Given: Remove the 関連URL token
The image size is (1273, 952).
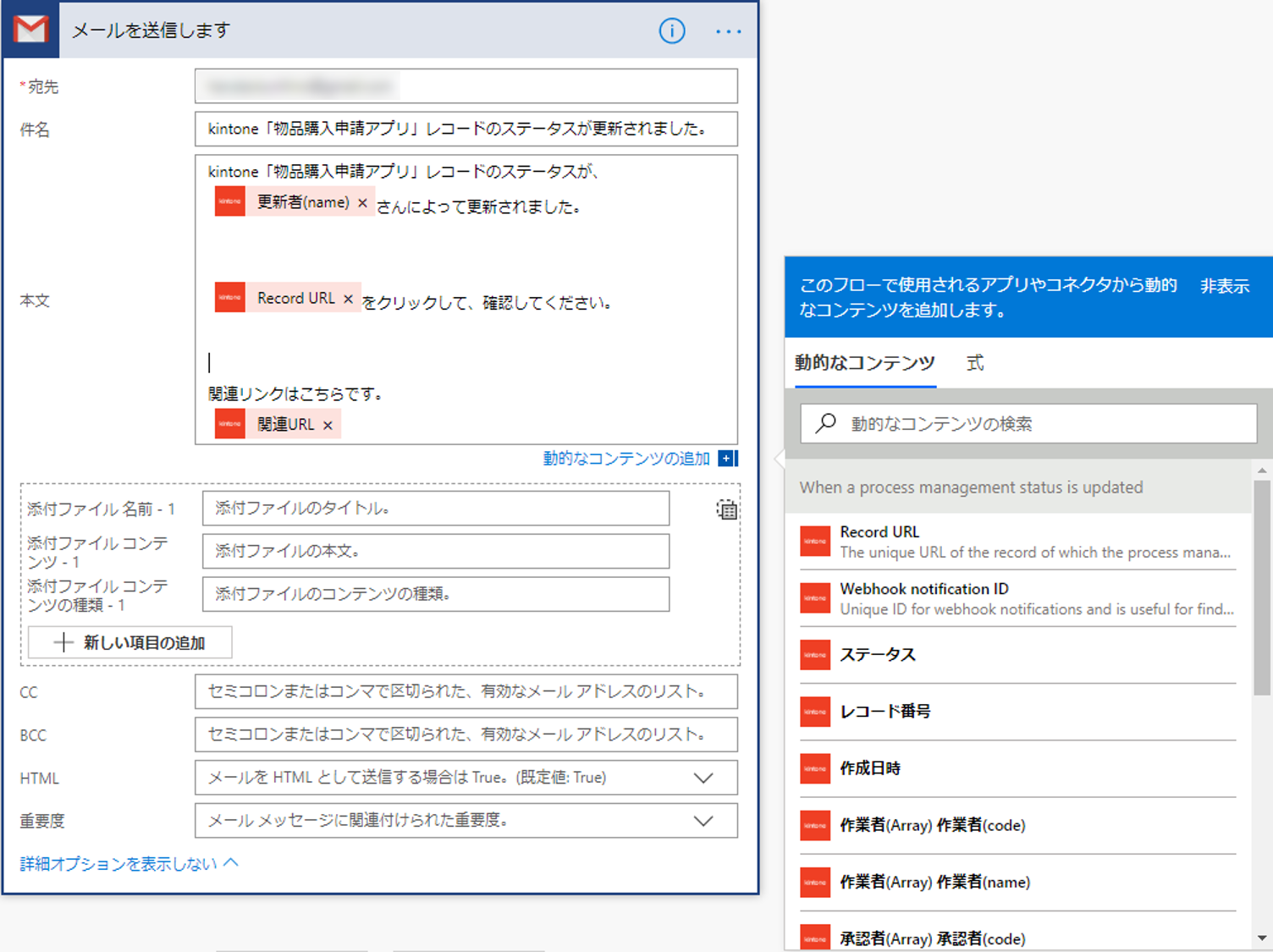Looking at the screenshot, I should point(328,425).
